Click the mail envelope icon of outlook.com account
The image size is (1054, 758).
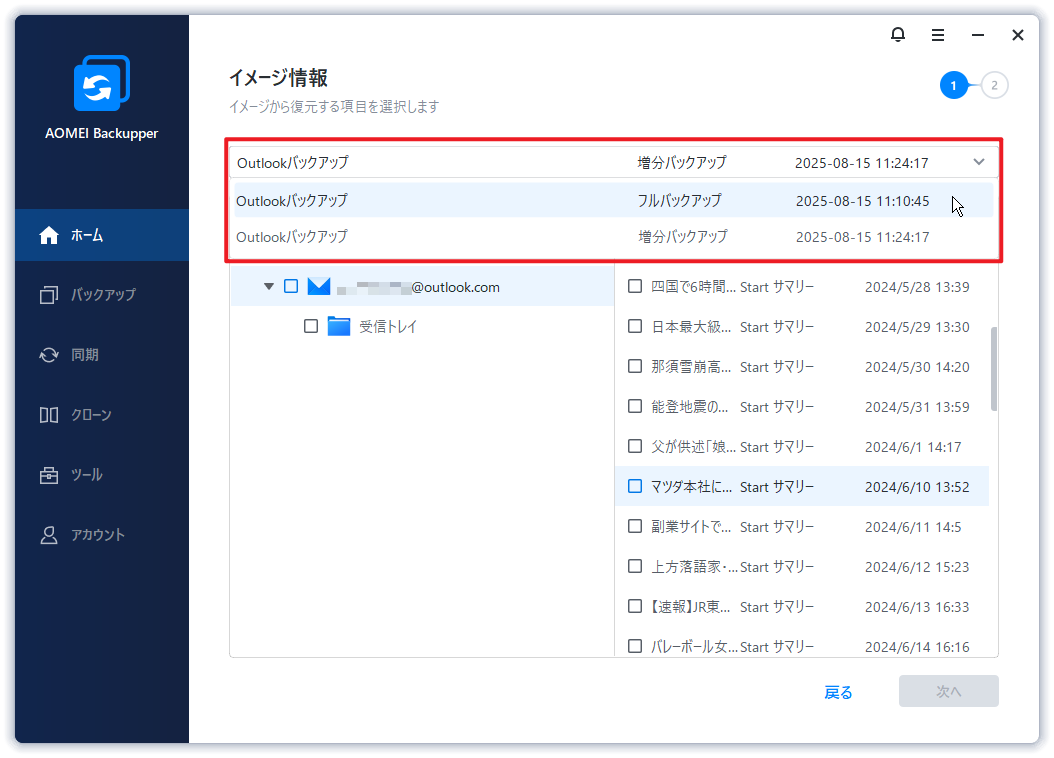(319, 286)
